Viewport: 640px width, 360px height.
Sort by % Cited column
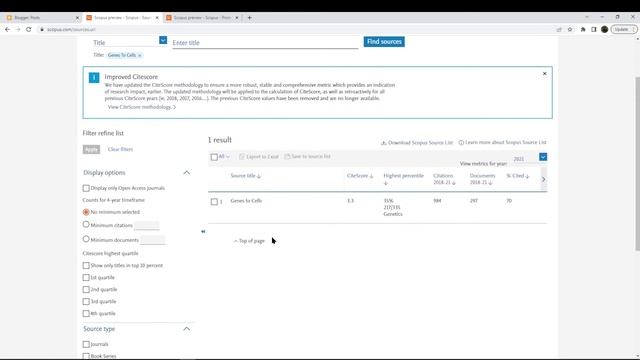518,176
